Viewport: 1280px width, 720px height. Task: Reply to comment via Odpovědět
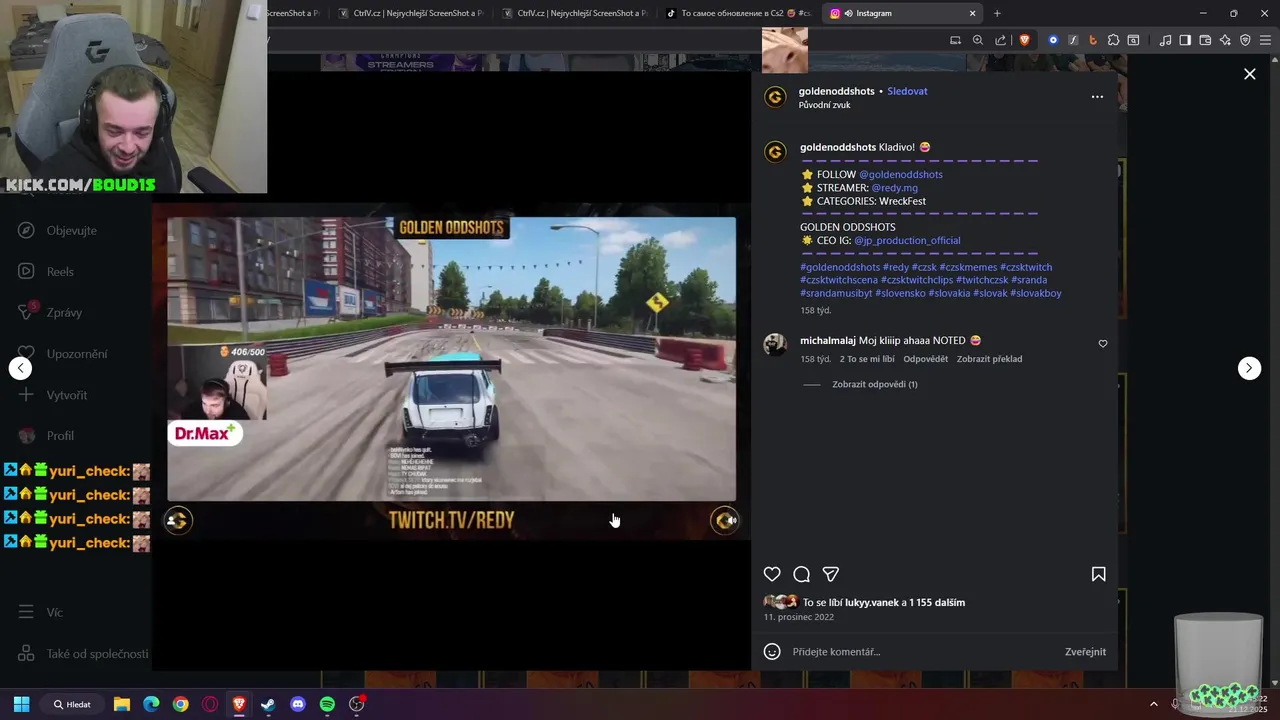pos(925,359)
